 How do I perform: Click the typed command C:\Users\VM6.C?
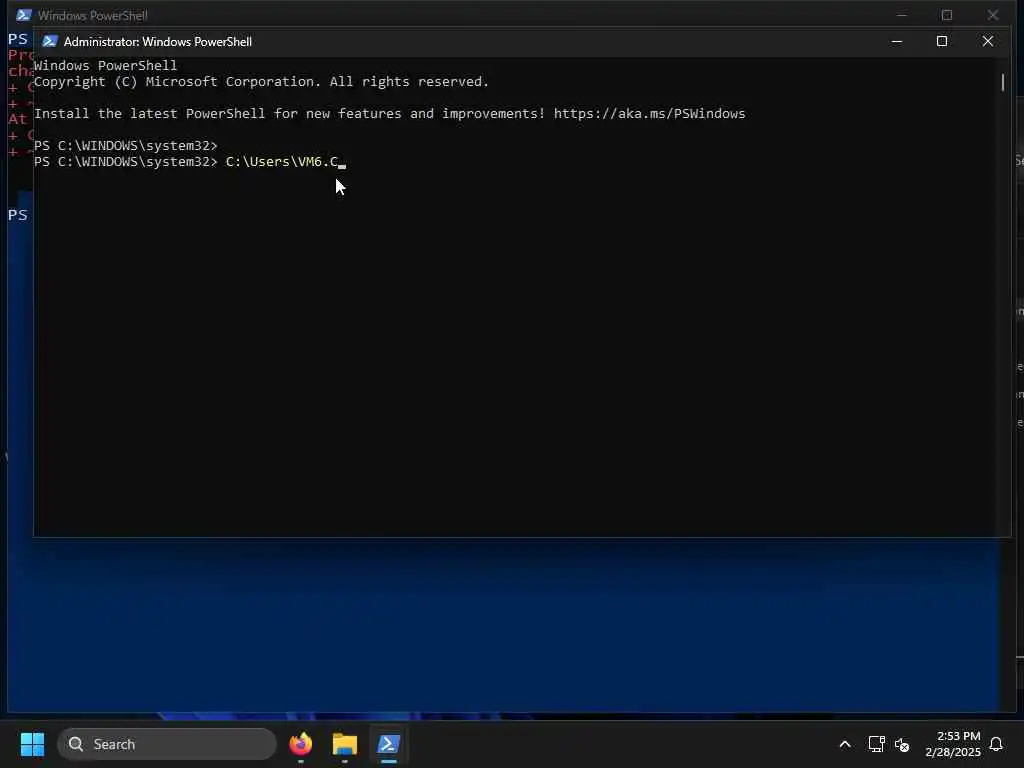(x=281, y=161)
